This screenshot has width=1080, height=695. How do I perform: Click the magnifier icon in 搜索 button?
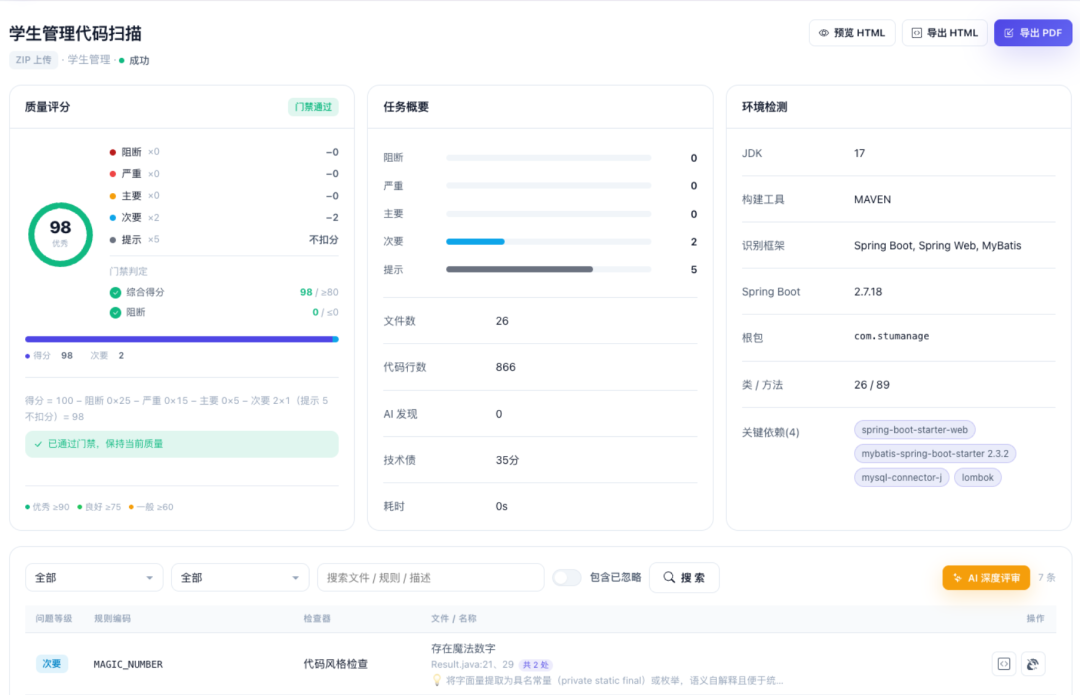point(668,577)
